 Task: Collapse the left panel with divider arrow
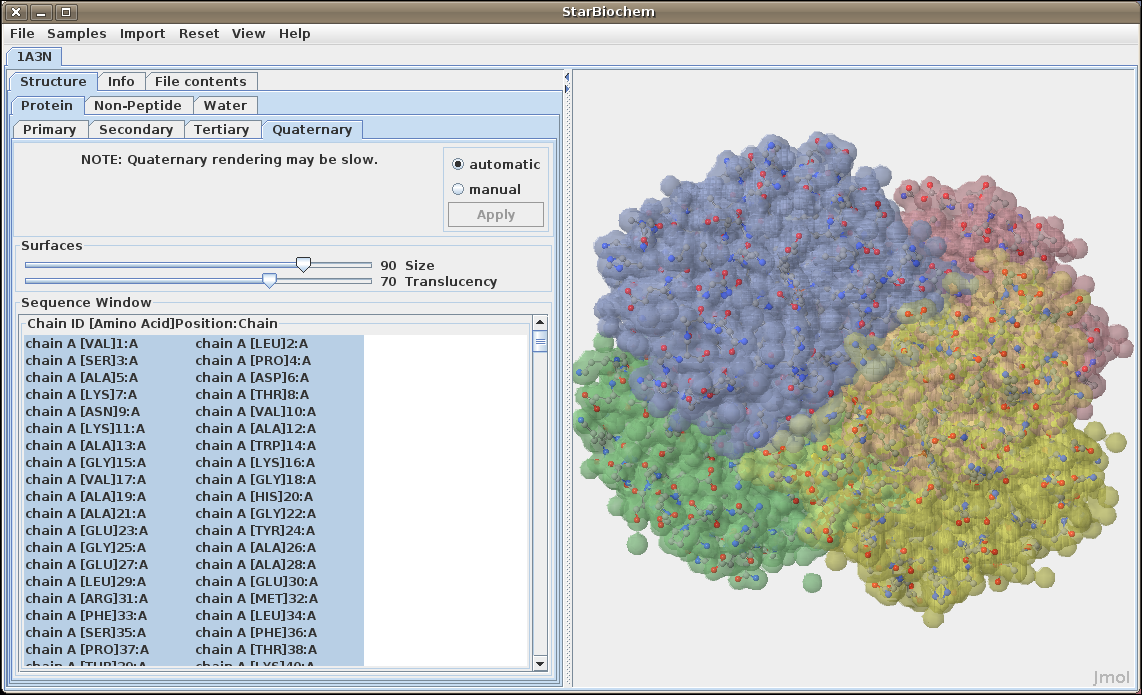point(567,76)
